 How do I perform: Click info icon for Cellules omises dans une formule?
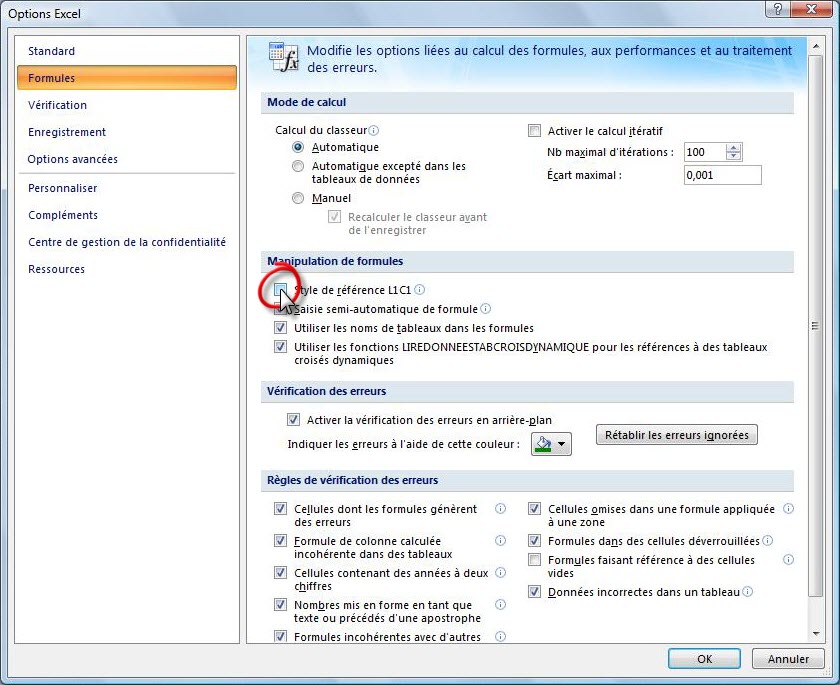[789, 508]
